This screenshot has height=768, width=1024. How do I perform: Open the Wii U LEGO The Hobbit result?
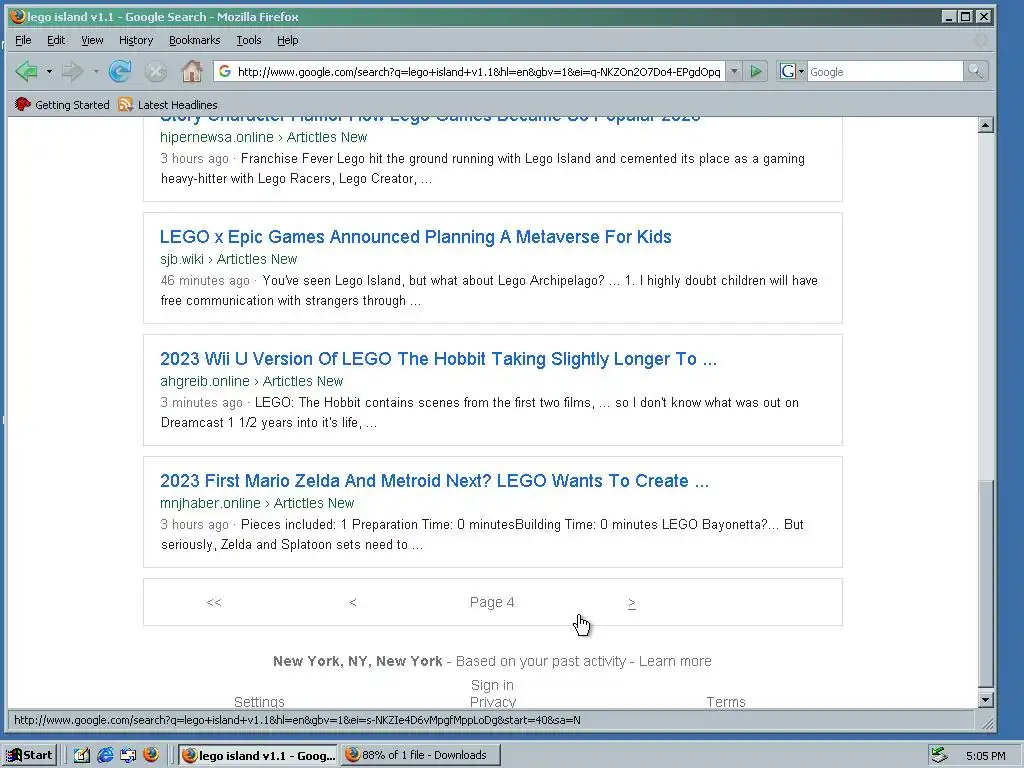pos(438,359)
